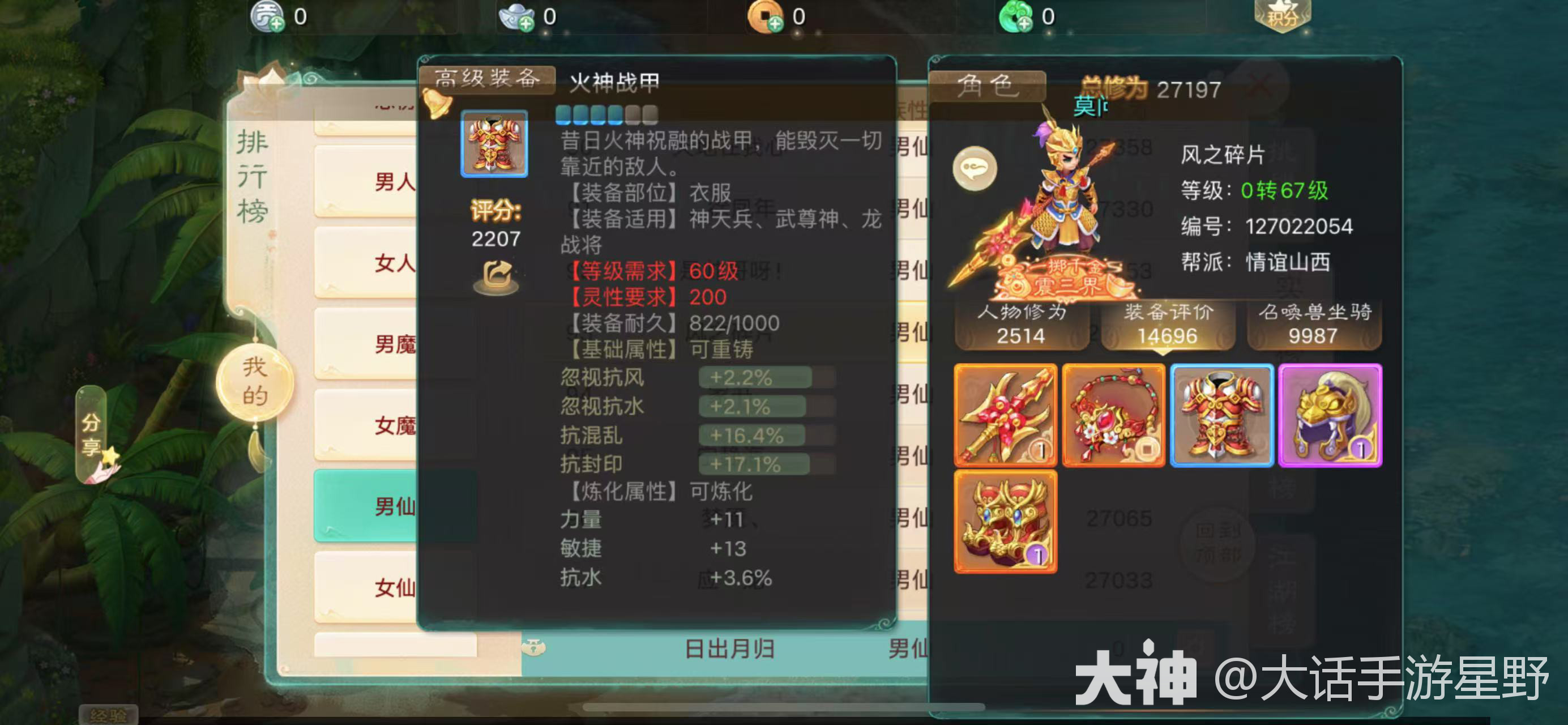Select the red gold boots equipment slot

(x=1006, y=522)
